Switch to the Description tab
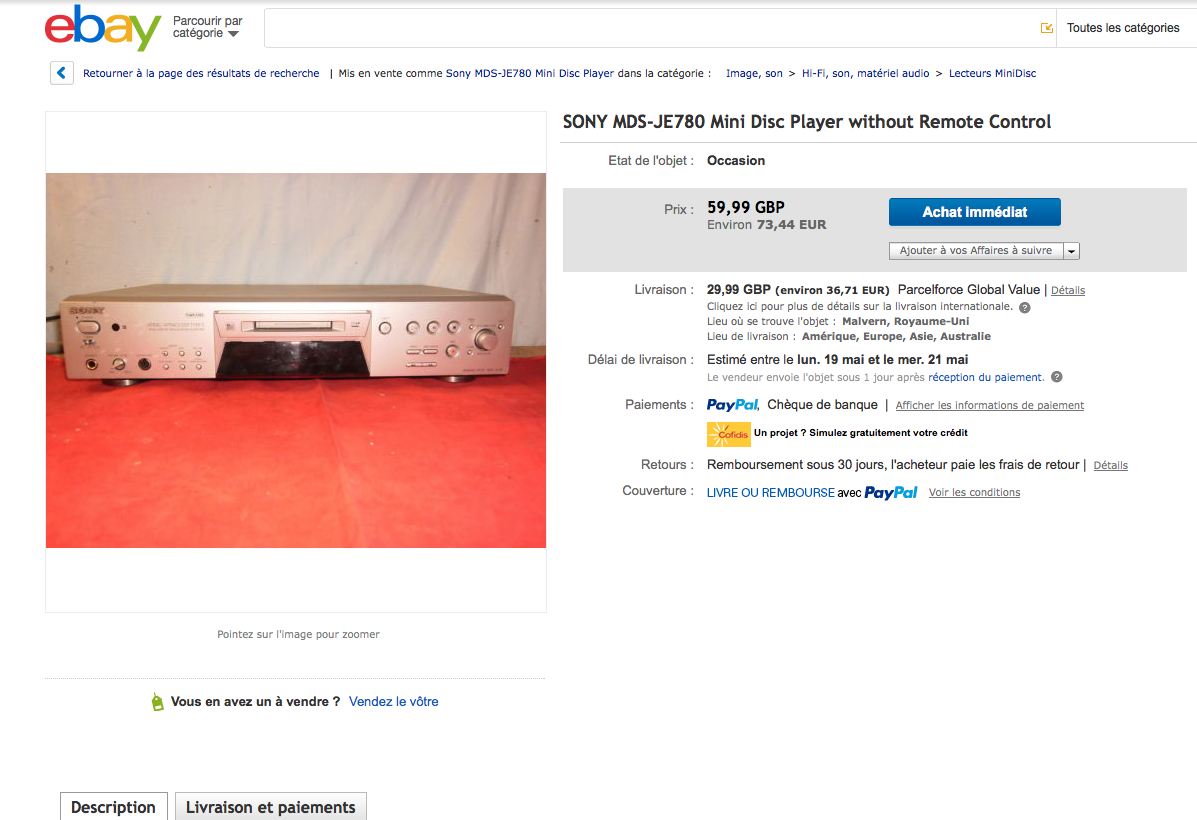Image resolution: width=1197 pixels, height=820 pixels. (114, 807)
